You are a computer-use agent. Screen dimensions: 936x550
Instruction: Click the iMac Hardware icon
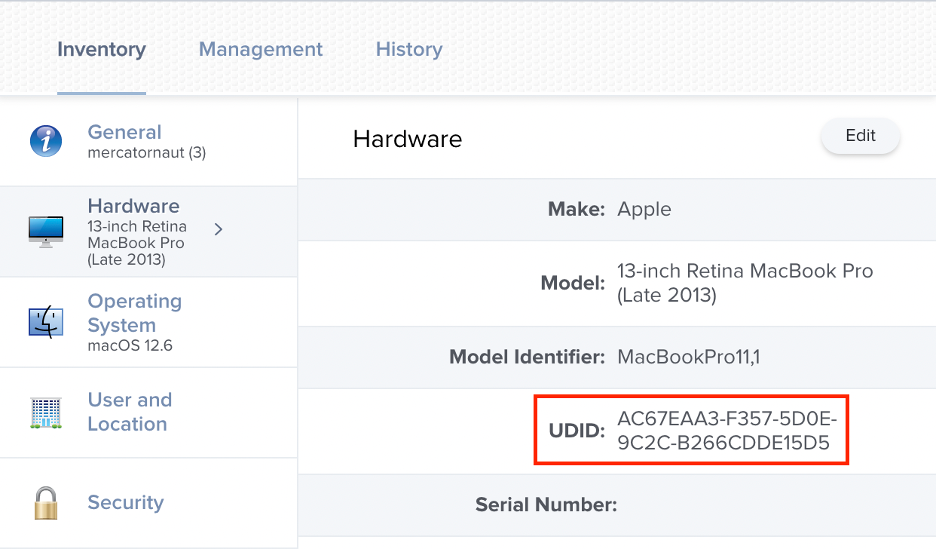pos(46,232)
